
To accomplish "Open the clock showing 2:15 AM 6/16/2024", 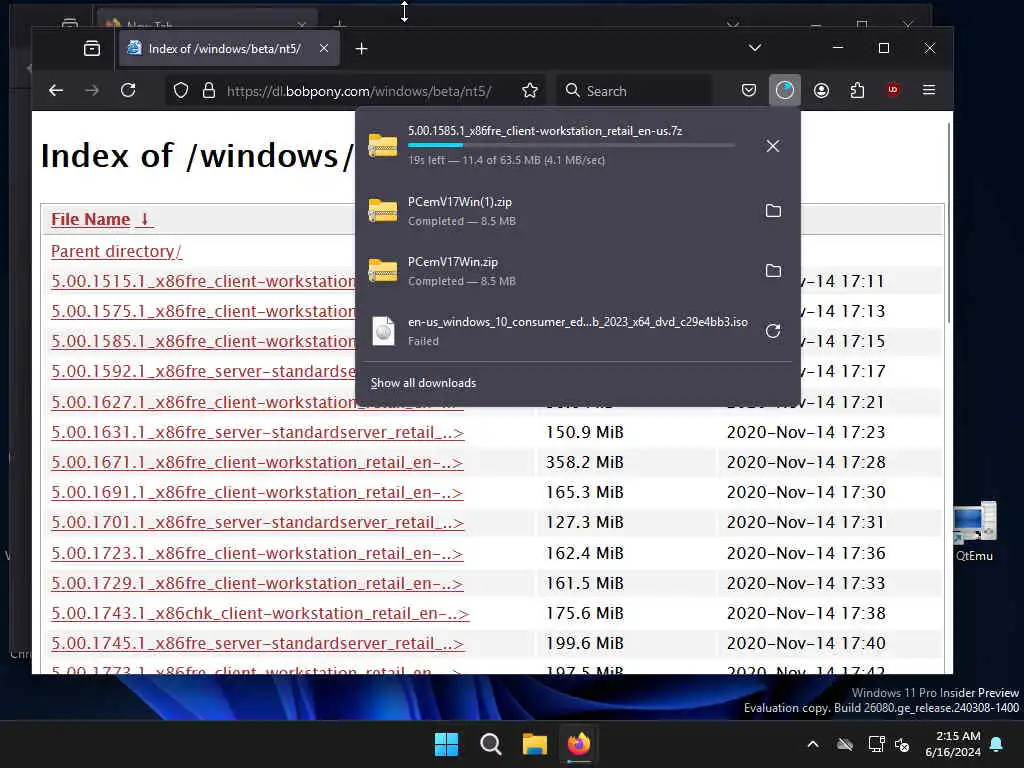I will [x=953, y=744].
